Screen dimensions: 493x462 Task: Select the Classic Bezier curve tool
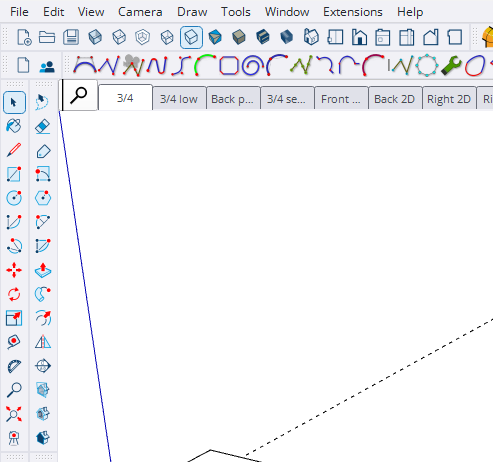[85, 65]
